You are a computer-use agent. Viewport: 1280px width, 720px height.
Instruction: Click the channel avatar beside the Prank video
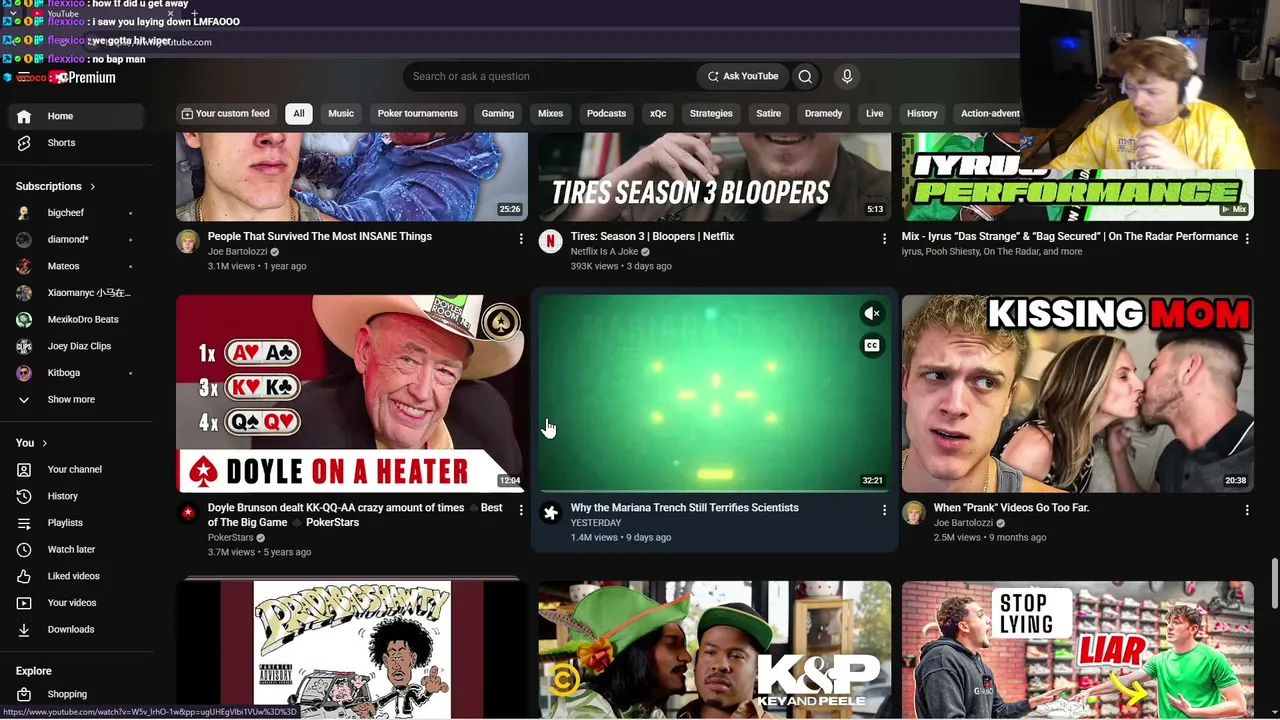click(x=914, y=513)
